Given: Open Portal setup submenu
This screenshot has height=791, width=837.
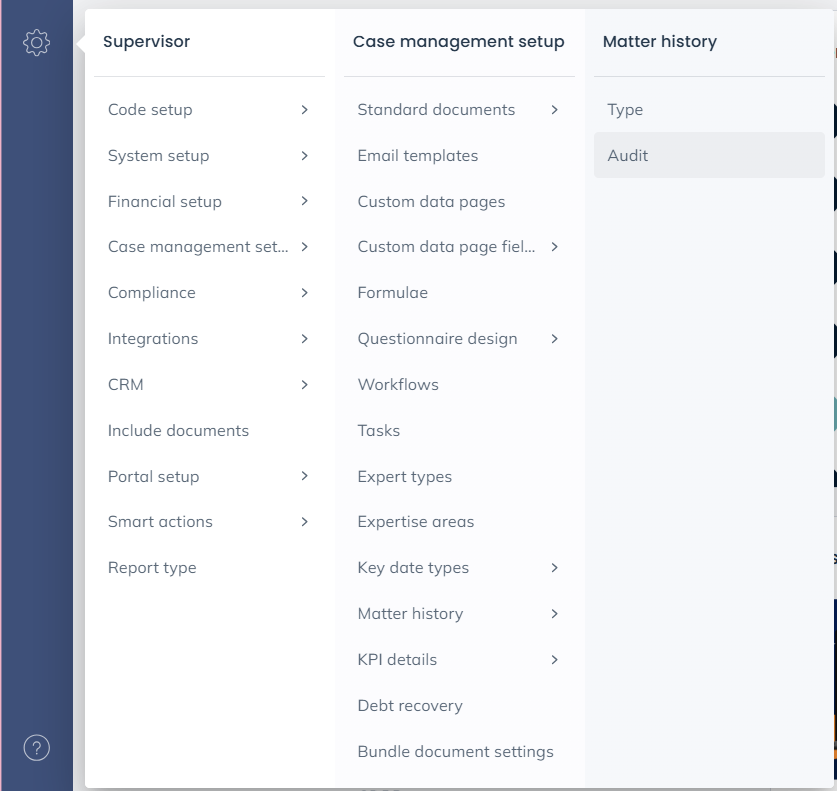Looking at the screenshot, I should [208, 477].
